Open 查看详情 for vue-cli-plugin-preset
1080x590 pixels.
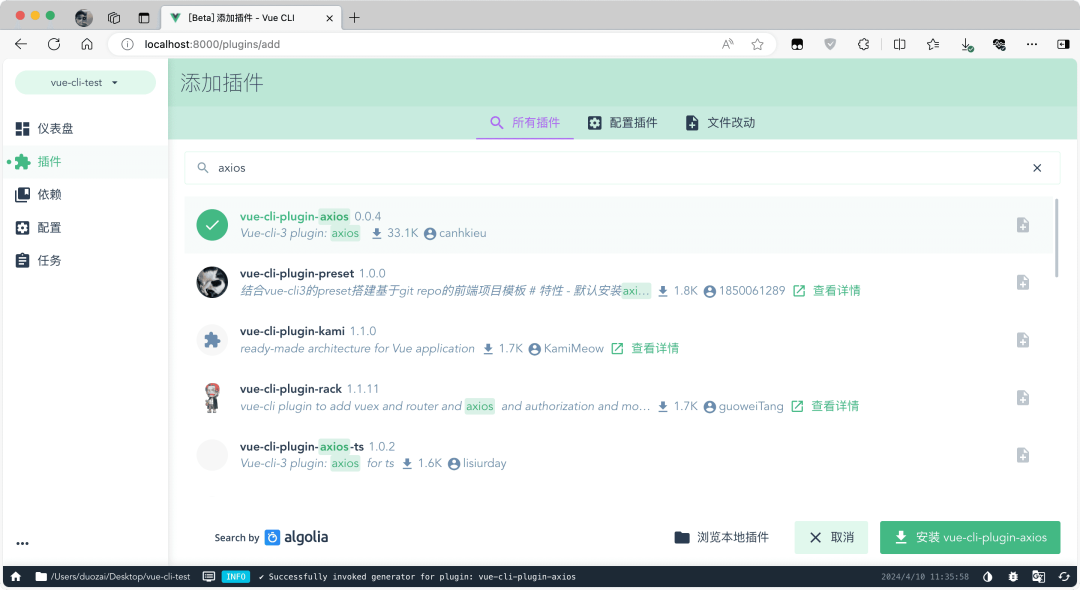pos(827,291)
